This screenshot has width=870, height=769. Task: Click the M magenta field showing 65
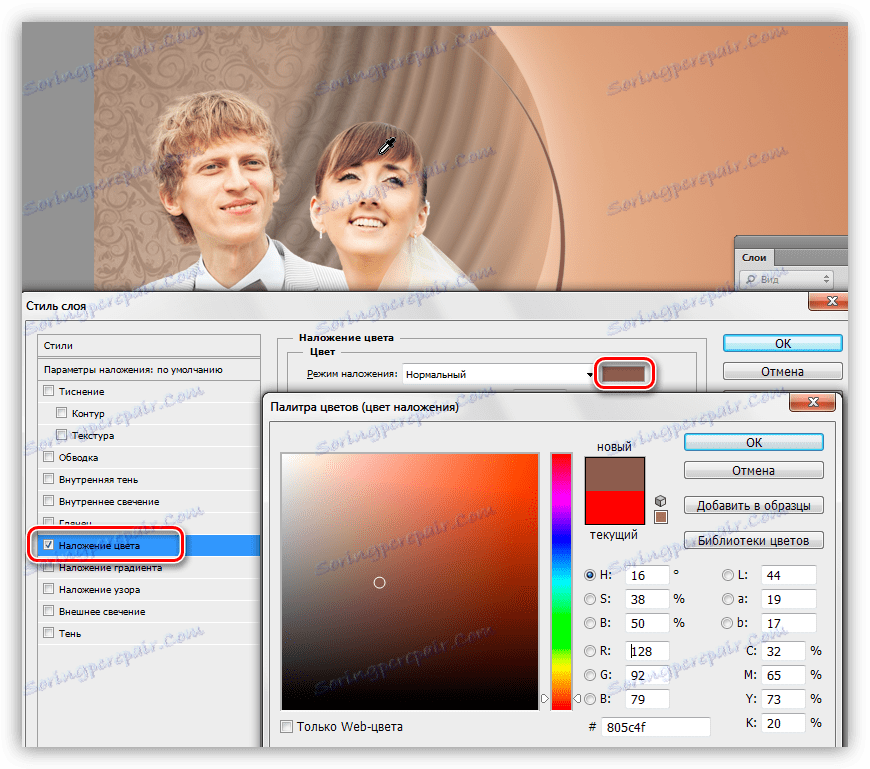click(x=783, y=675)
